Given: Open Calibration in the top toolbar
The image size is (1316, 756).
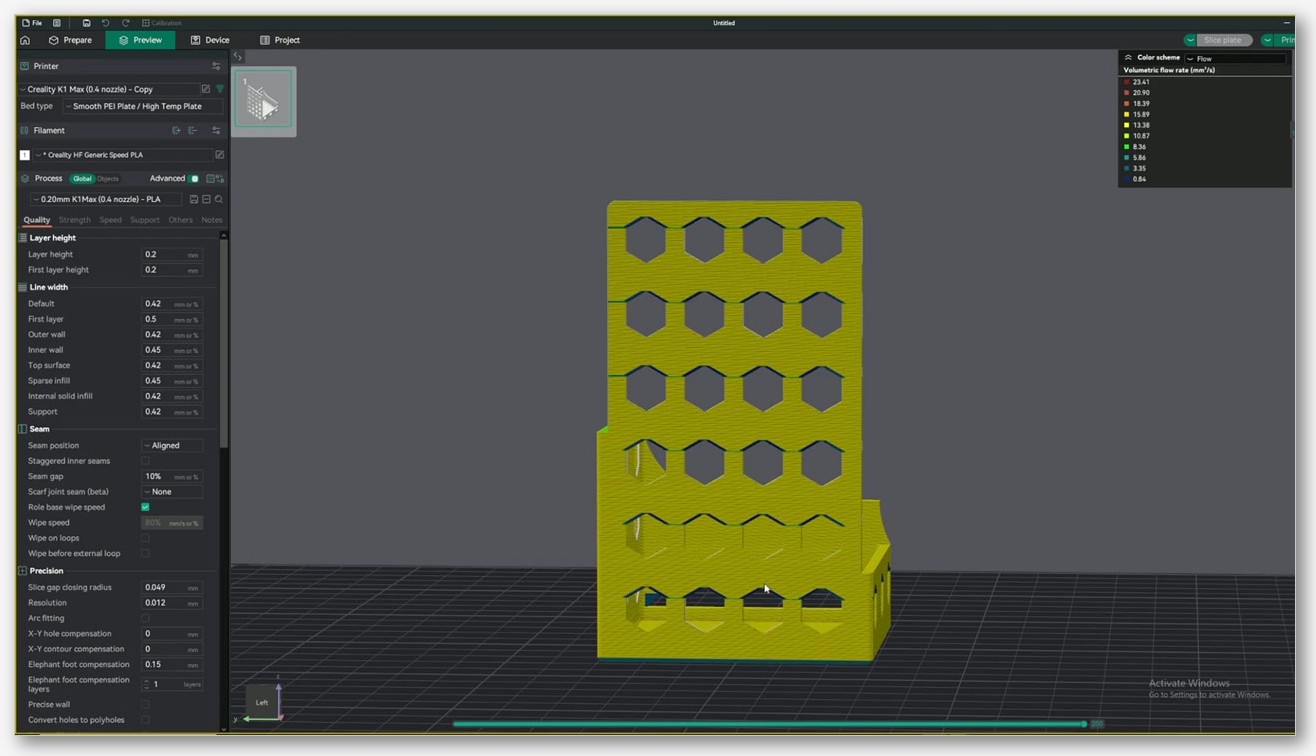Looking at the screenshot, I should [x=162, y=23].
